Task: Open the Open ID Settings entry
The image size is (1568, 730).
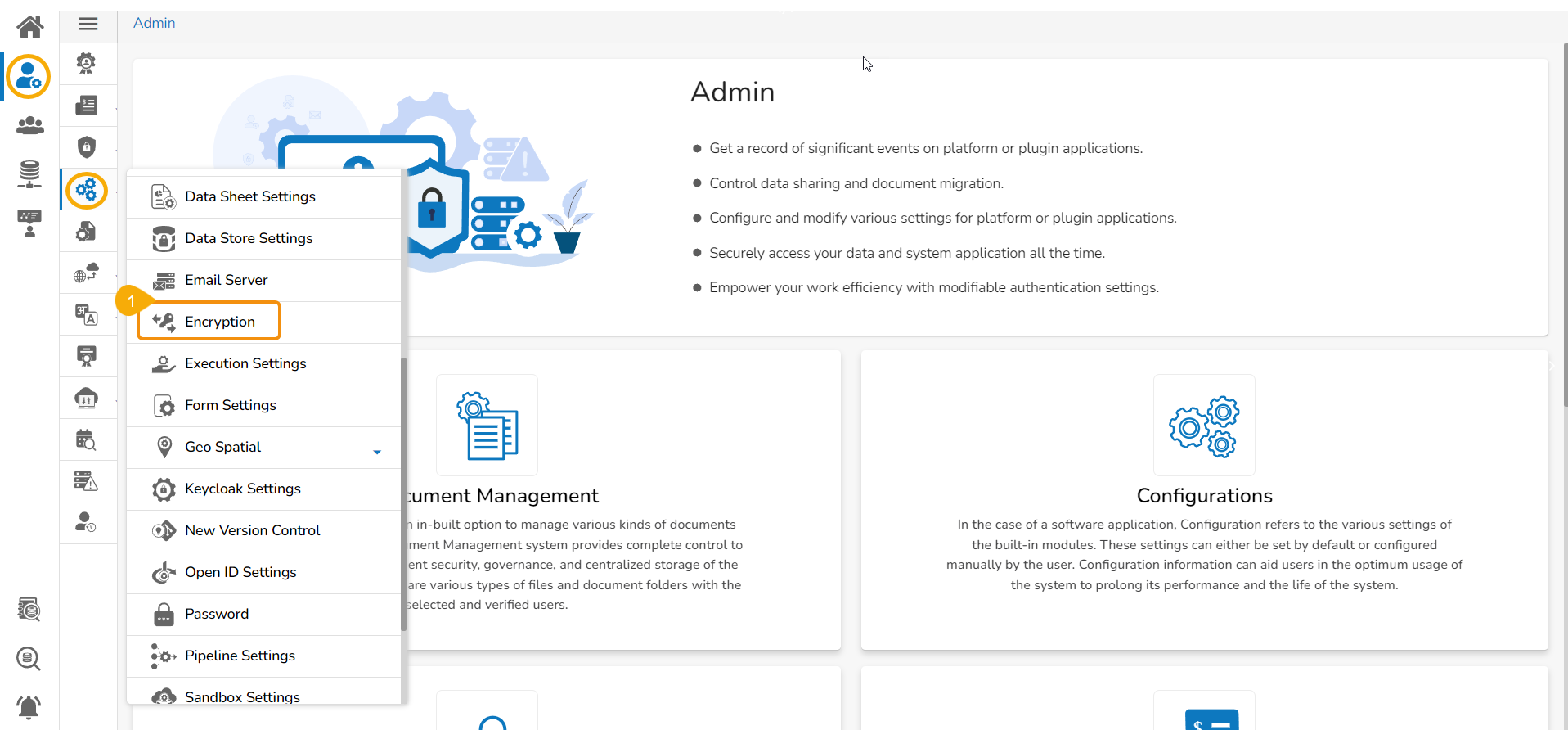Action: click(263, 572)
